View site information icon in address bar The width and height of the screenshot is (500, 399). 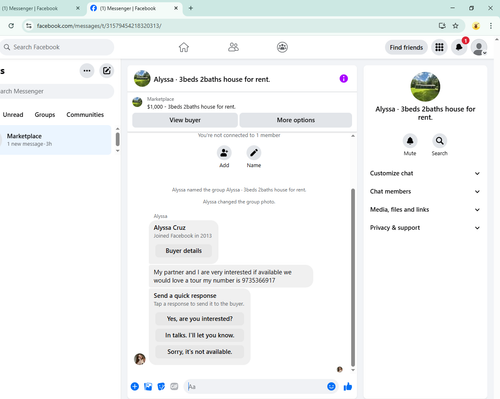coord(29,26)
